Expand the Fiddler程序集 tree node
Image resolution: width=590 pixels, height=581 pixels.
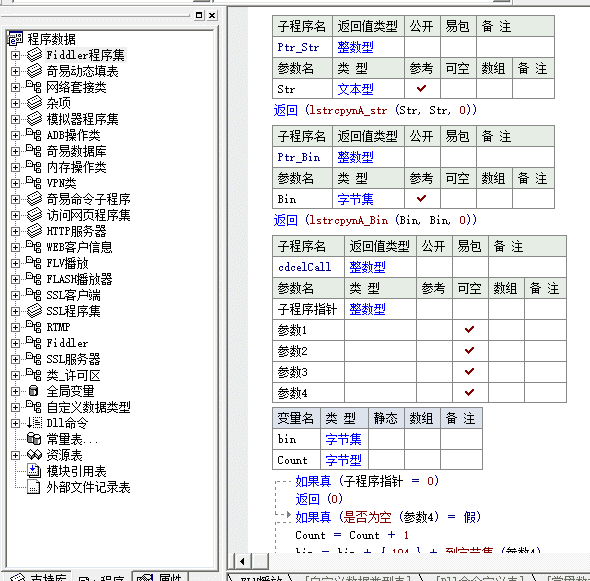(x=15, y=55)
